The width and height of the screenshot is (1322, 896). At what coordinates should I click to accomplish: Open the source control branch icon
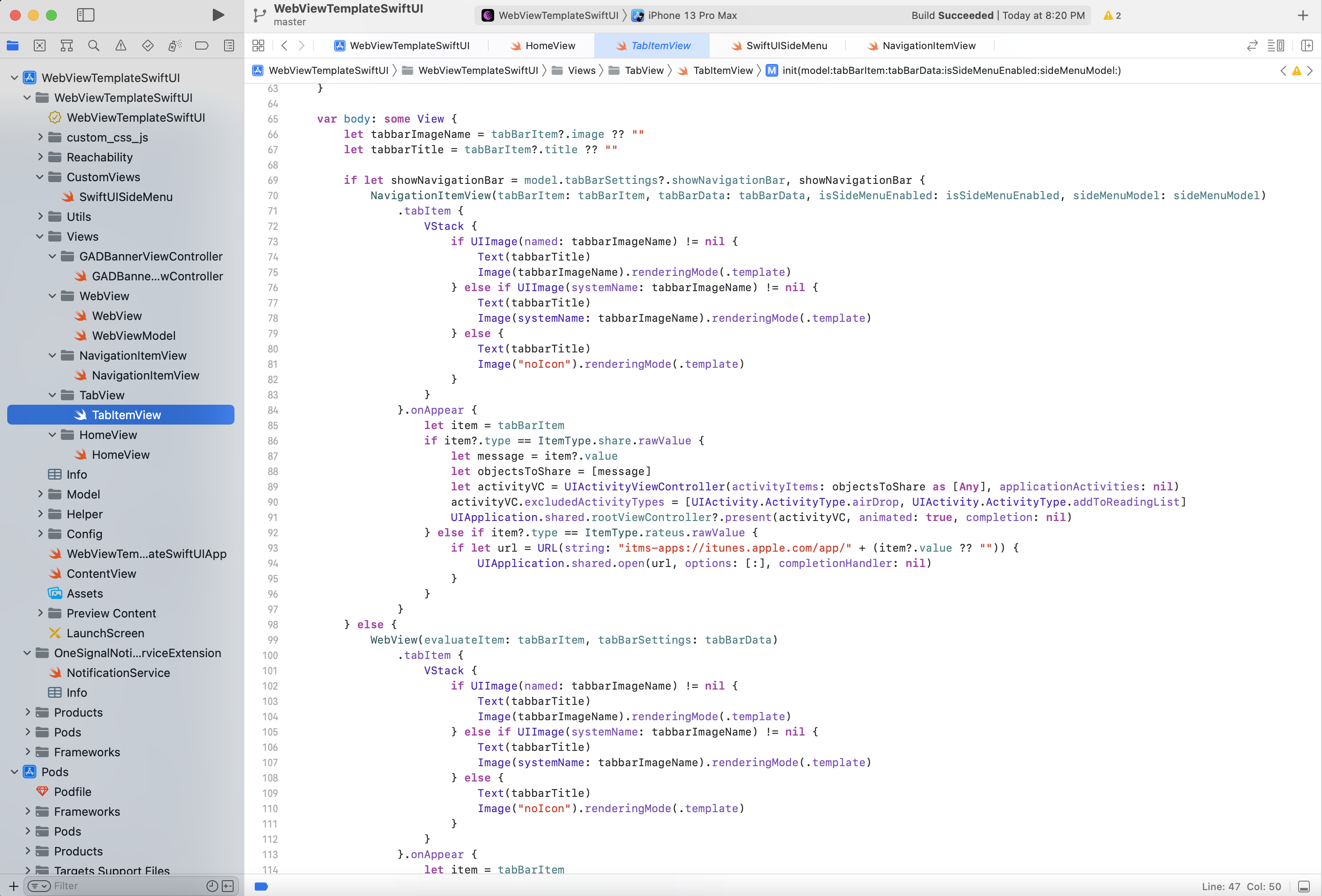point(259,15)
